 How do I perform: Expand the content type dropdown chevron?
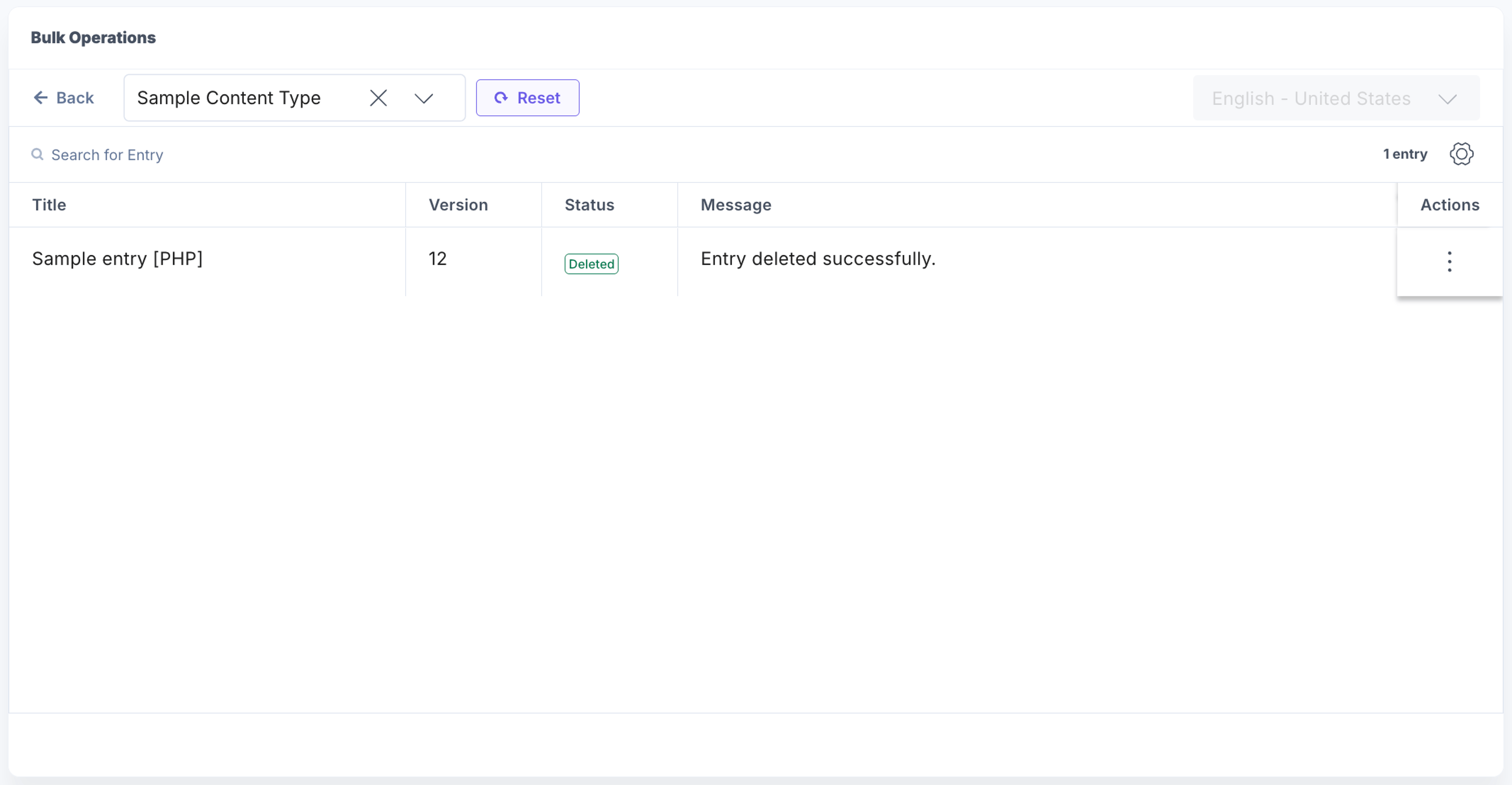point(424,98)
